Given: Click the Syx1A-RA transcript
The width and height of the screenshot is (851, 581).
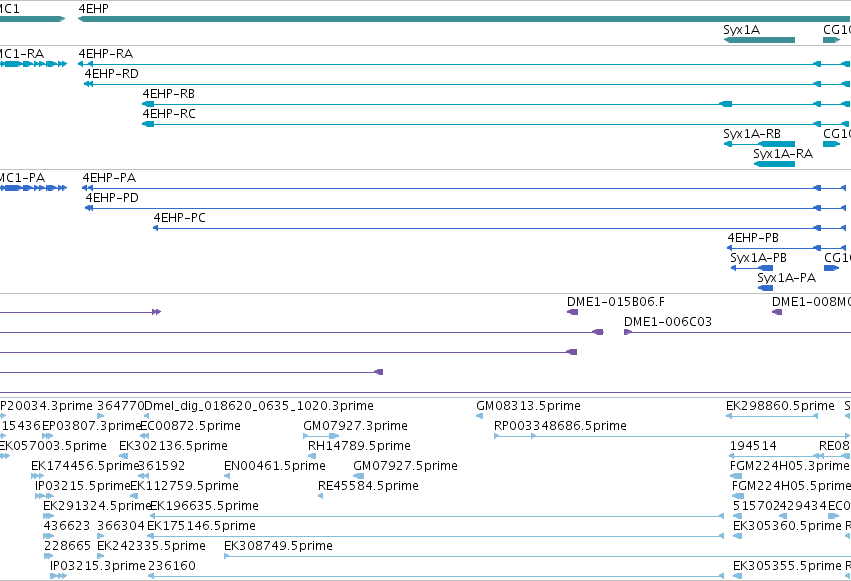Looking at the screenshot, I should (774, 164).
